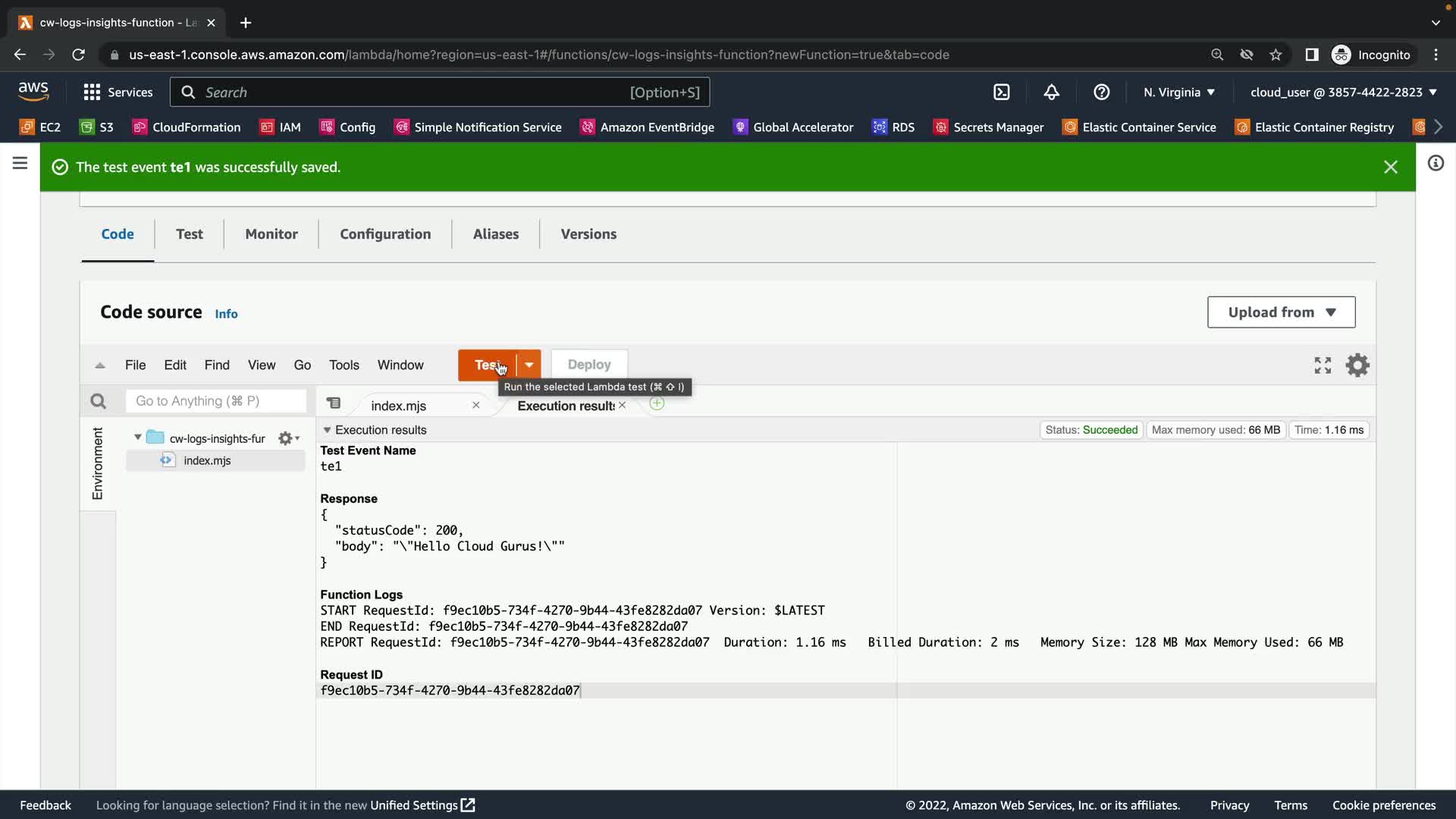
Task: Open the info panel icon on right
Action: pyautogui.click(x=1436, y=163)
